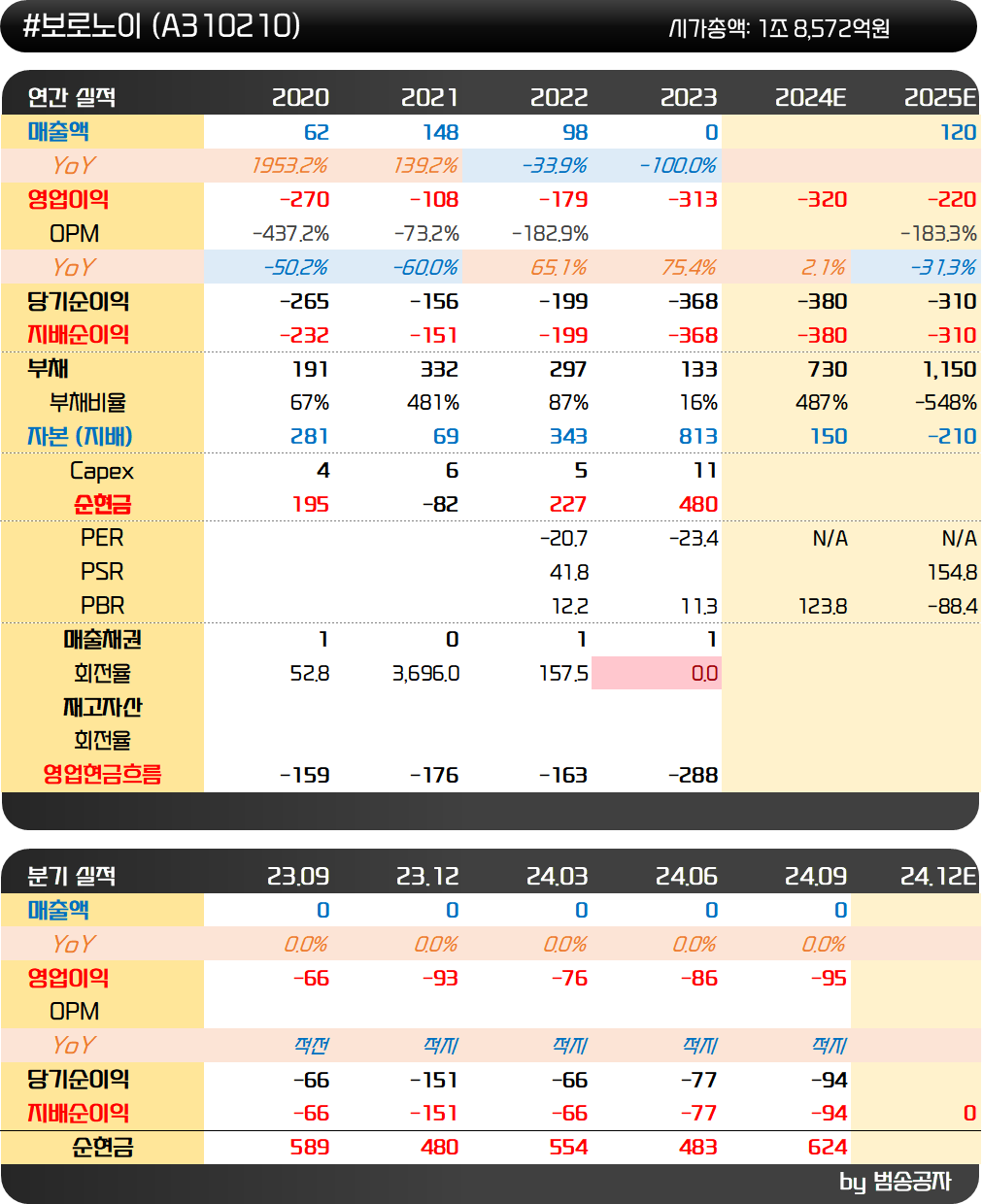Click the 자본 (지배) row label
Viewport: 982px width, 1204px height.
click(x=80, y=436)
